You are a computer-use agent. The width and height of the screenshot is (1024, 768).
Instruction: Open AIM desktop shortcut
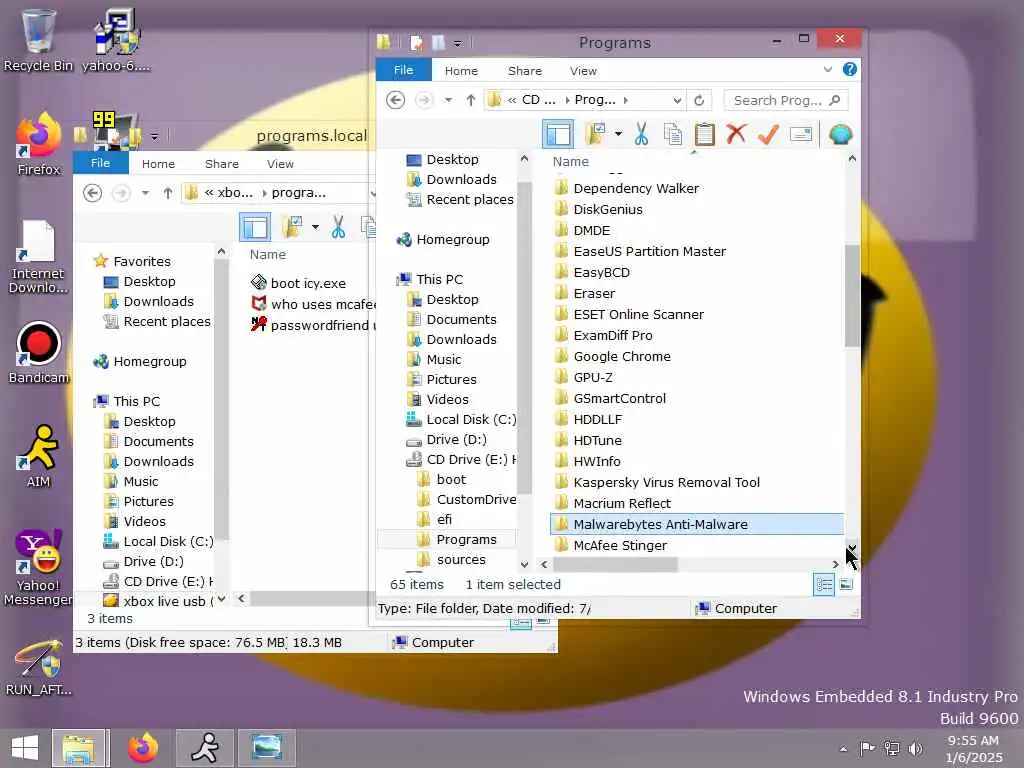pyautogui.click(x=39, y=456)
